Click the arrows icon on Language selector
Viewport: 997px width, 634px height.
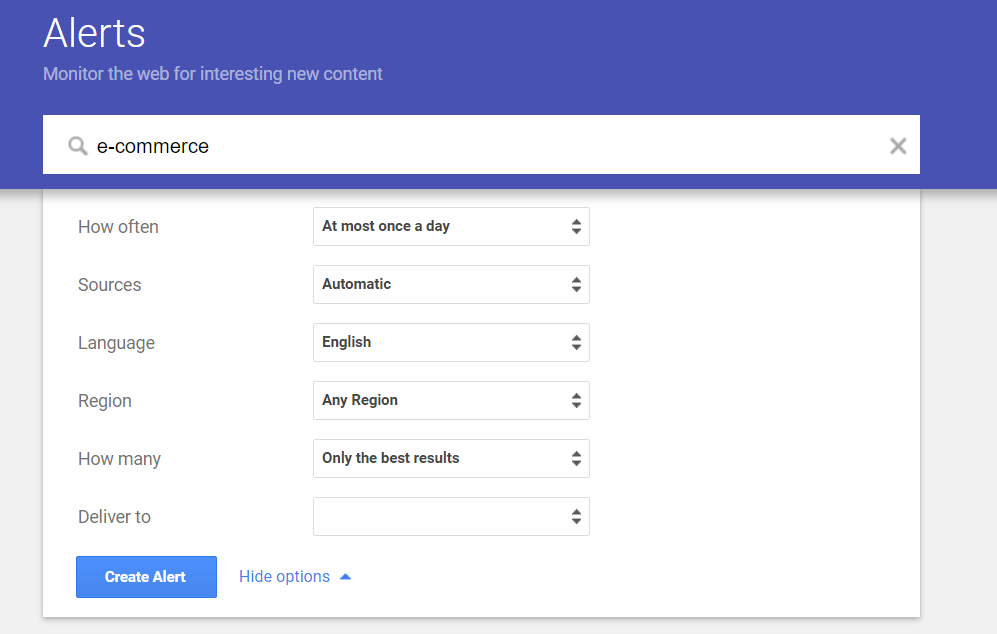[x=576, y=342]
